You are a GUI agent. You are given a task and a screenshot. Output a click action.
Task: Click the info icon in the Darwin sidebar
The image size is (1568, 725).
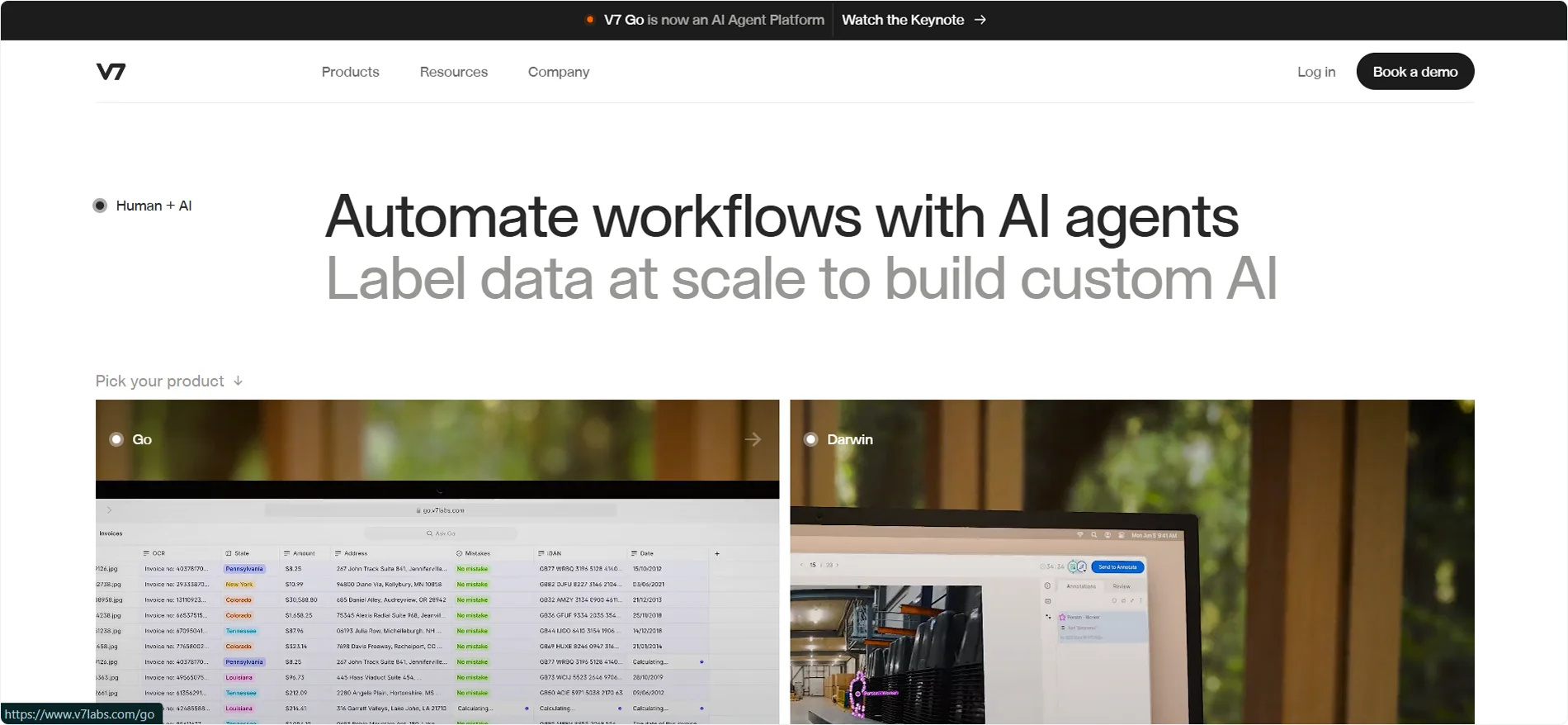click(1047, 586)
